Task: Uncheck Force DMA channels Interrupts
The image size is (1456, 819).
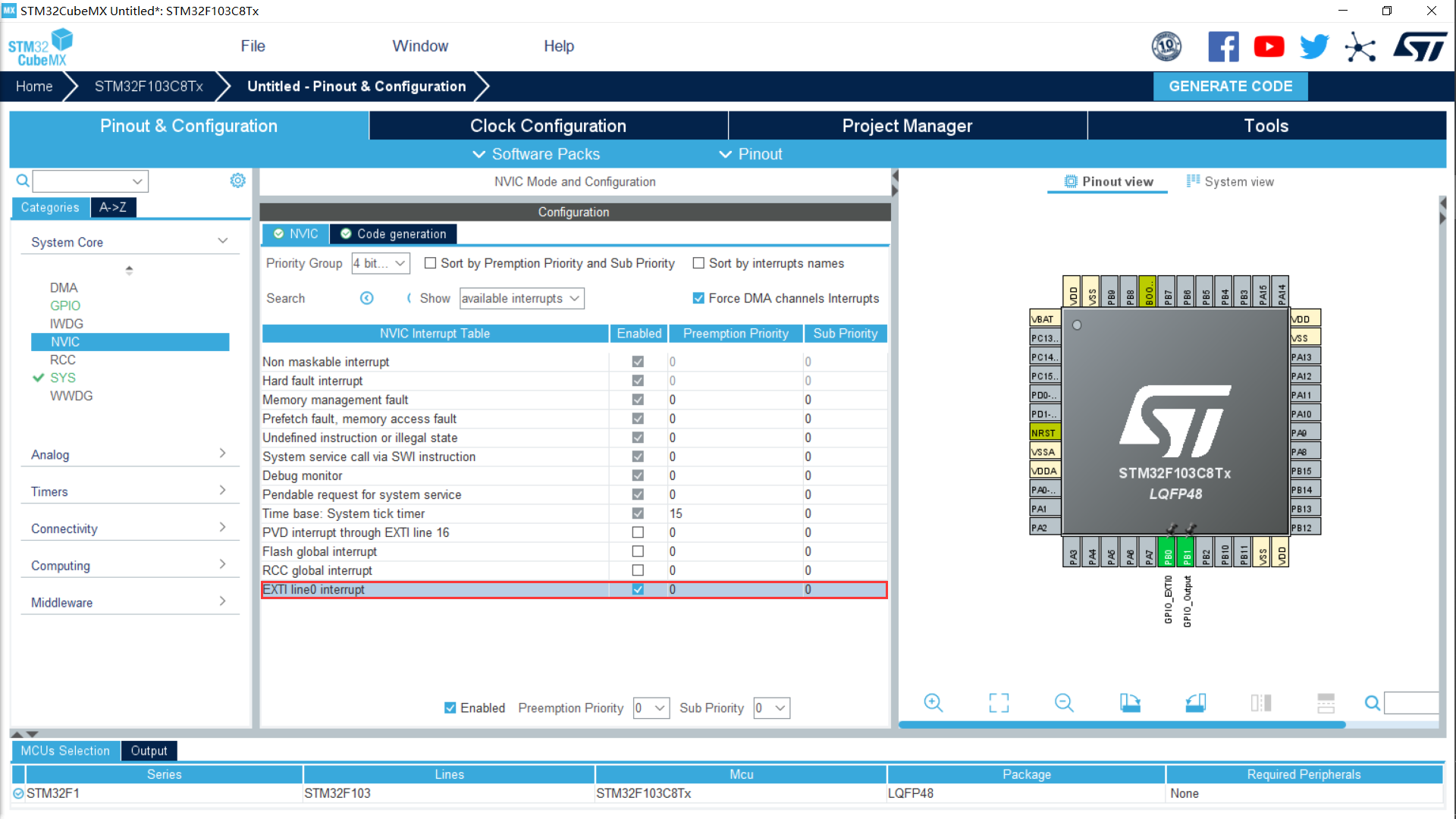Action: (x=698, y=298)
